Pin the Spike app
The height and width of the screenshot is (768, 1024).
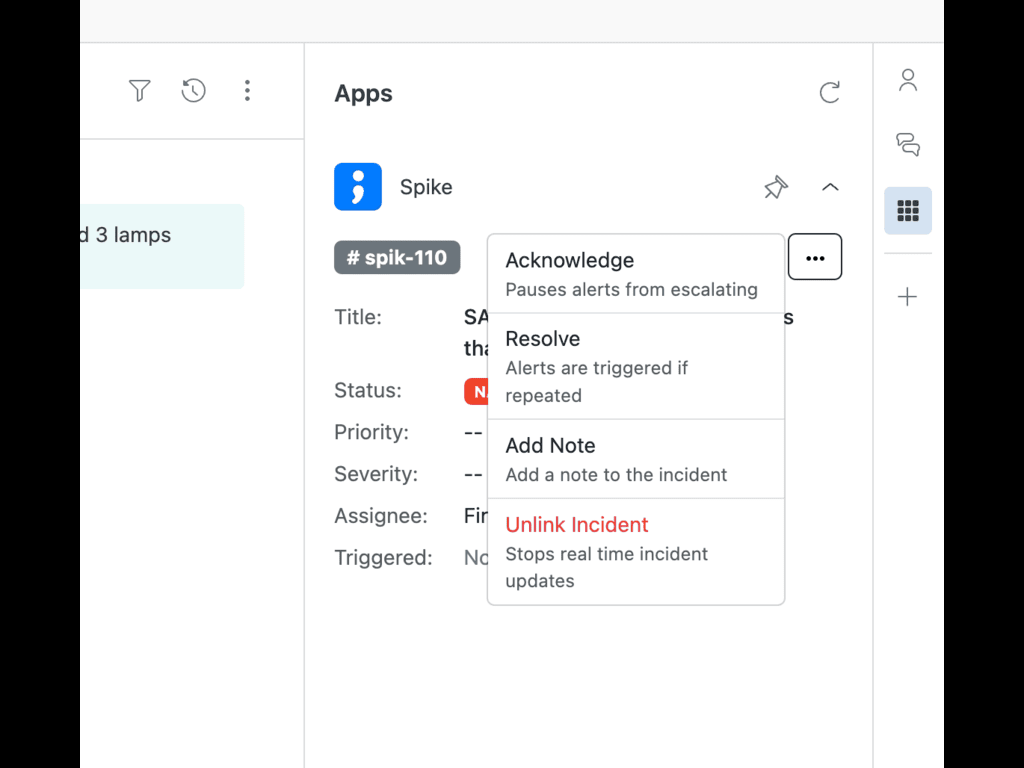pyautogui.click(x=776, y=187)
